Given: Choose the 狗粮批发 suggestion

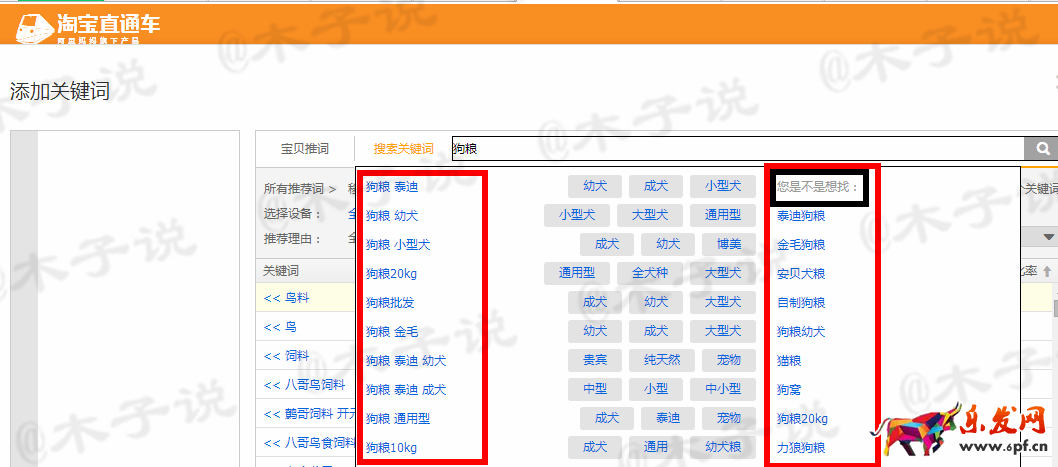Looking at the screenshot, I should coord(390,302).
